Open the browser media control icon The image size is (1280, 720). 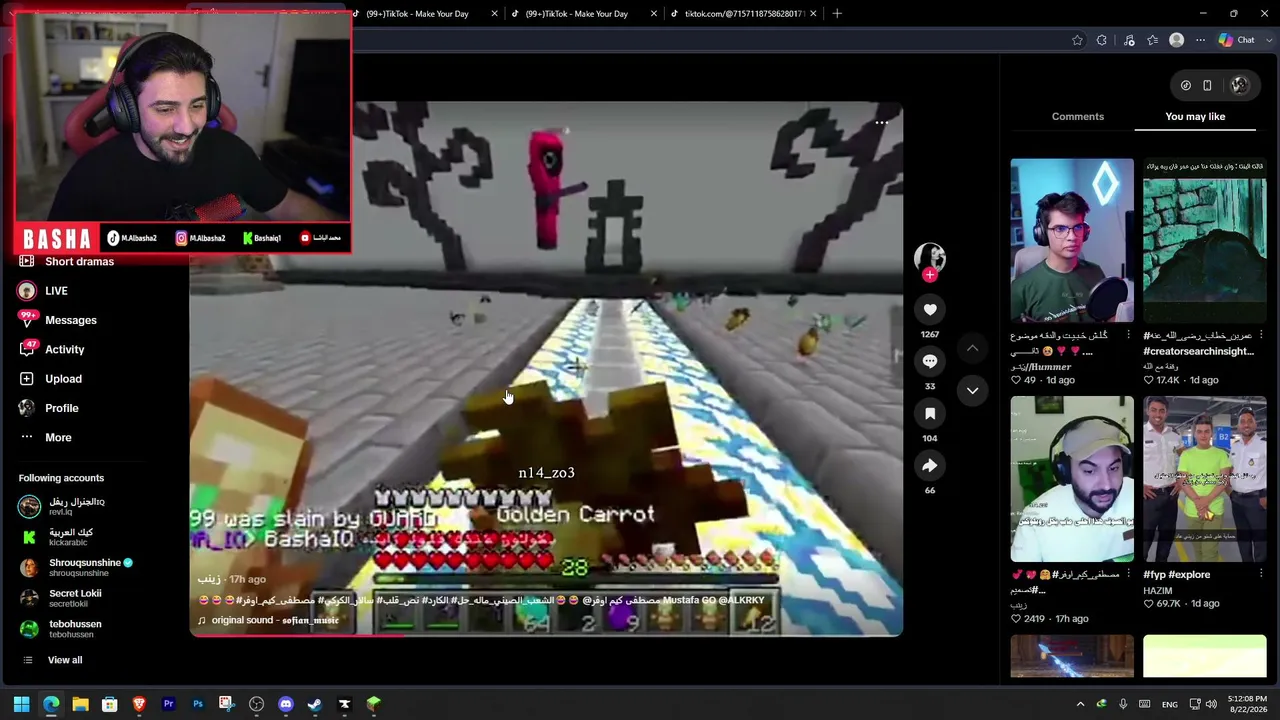pos(1129,40)
